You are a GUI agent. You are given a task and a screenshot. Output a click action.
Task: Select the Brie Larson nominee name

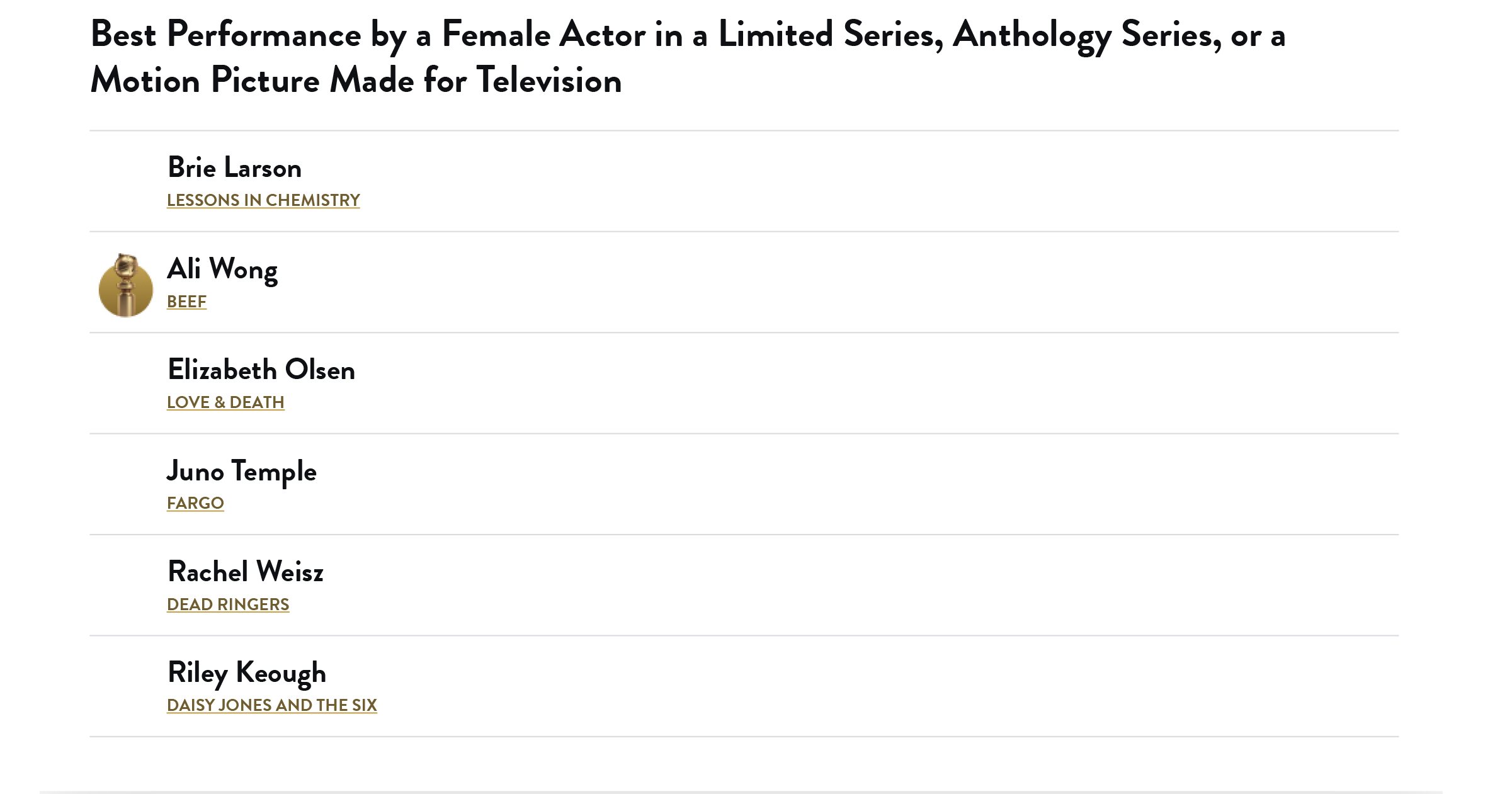click(234, 168)
